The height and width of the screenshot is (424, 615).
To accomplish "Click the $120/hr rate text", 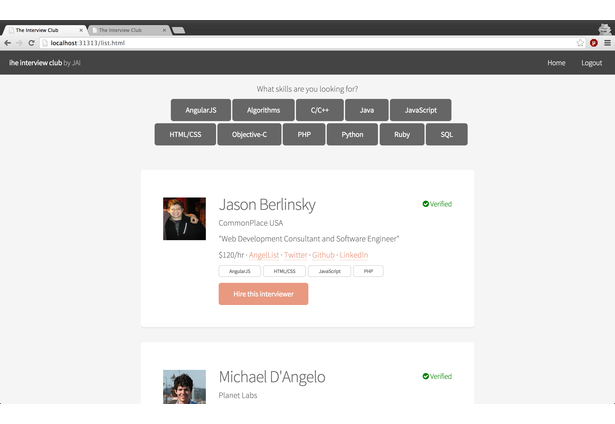I will [231, 255].
